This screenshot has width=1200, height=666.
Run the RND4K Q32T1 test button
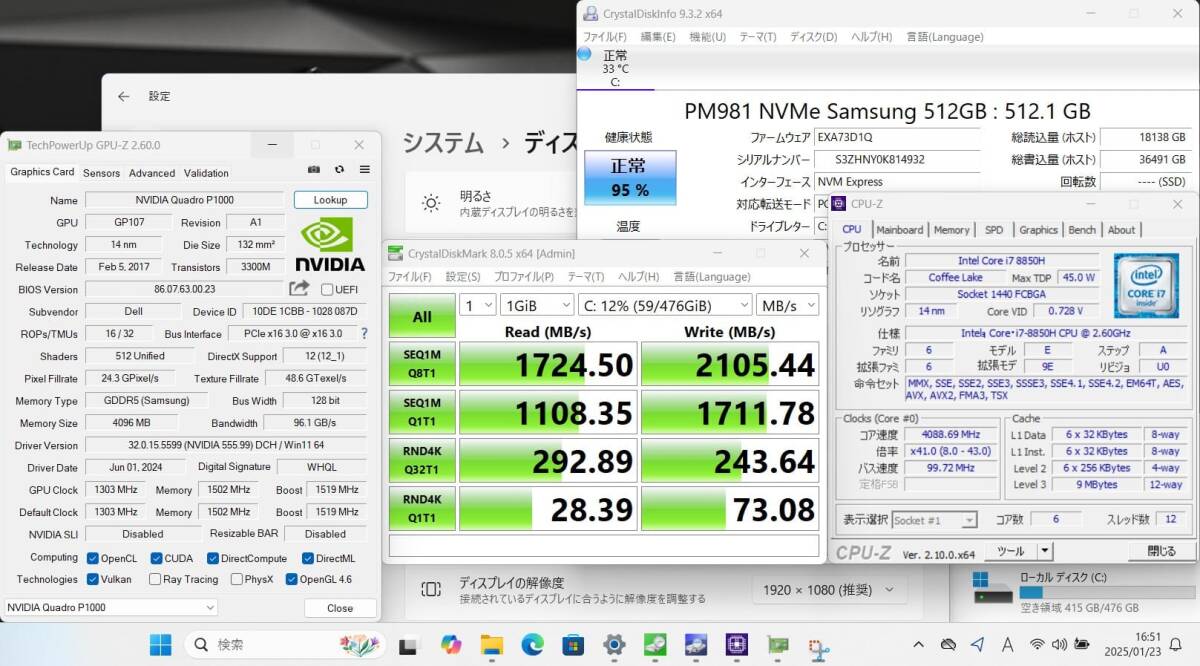422,460
